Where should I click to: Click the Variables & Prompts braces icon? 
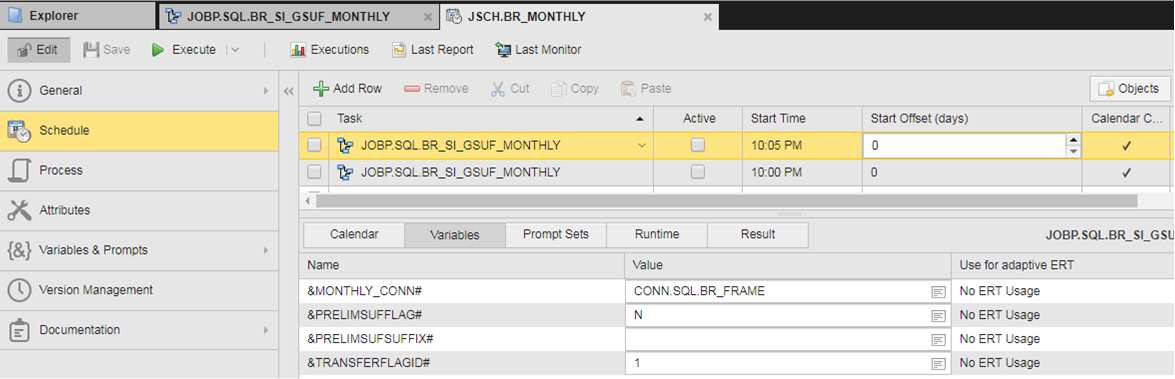click(19, 250)
